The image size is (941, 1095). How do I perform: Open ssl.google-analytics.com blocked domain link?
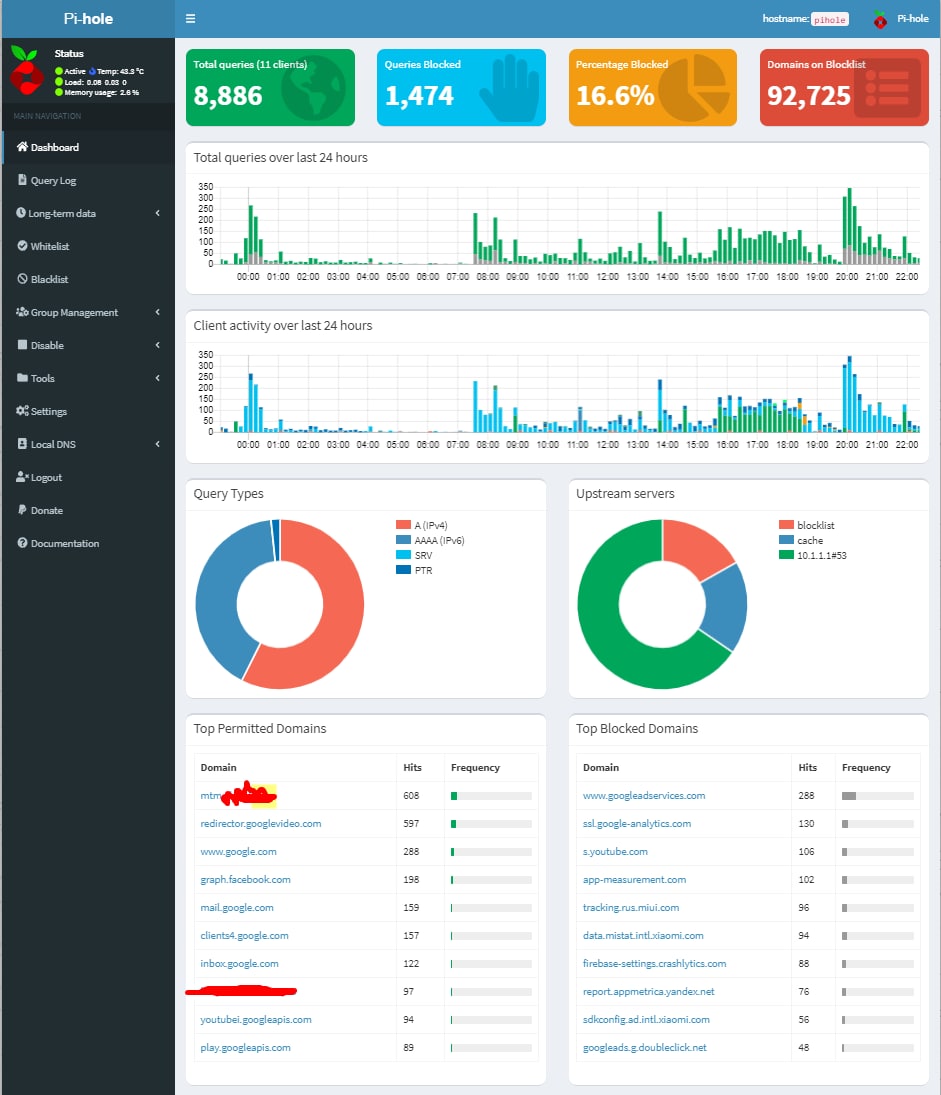pyautogui.click(x=637, y=823)
